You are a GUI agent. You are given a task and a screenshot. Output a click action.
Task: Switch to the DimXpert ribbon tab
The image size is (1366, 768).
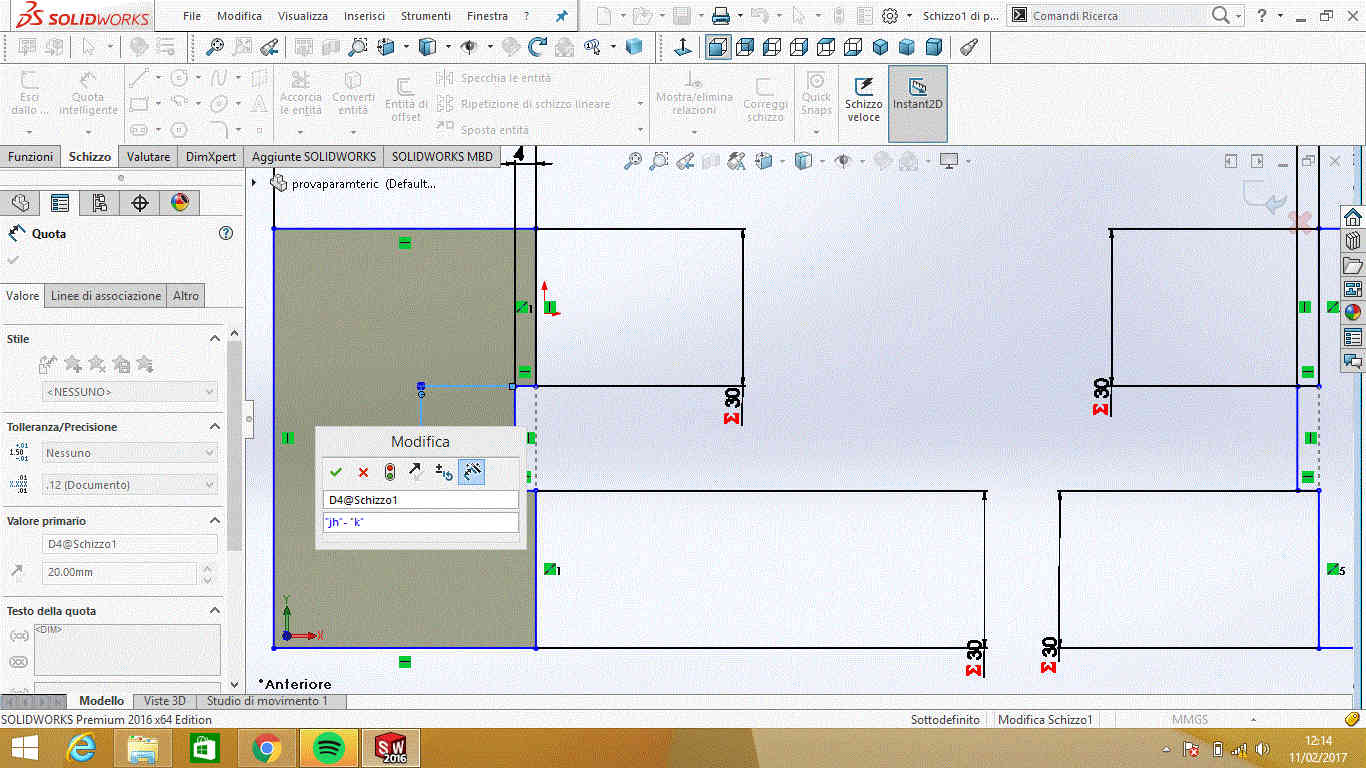coord(211,157)
